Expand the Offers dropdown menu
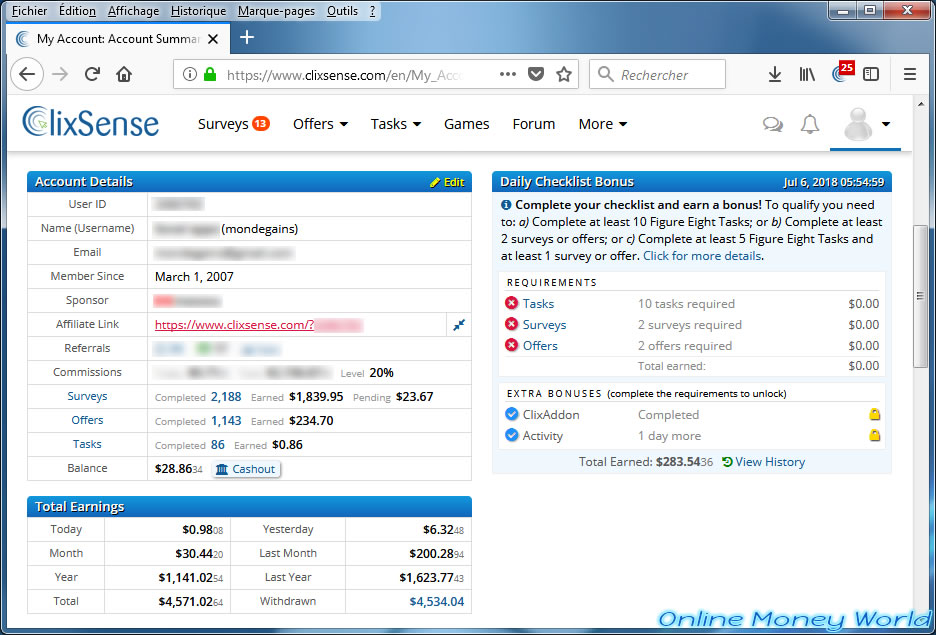 (x=320, y=124)
